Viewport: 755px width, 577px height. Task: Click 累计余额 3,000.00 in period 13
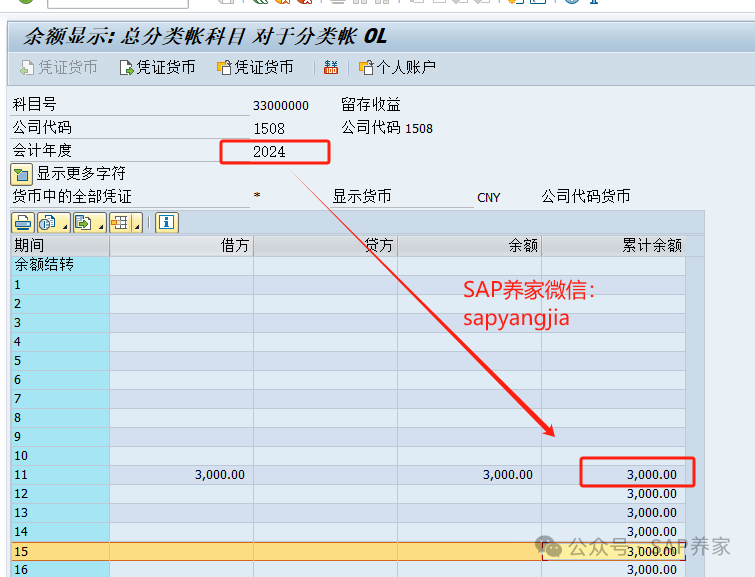point(652,513)
